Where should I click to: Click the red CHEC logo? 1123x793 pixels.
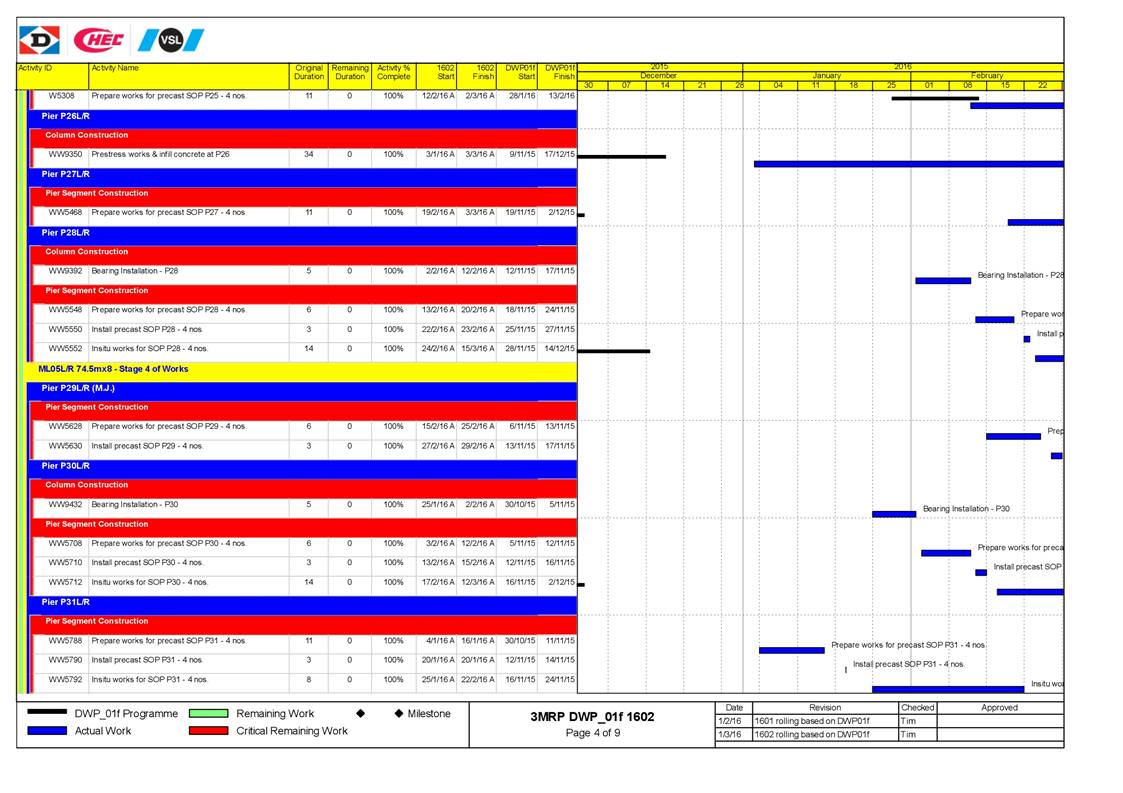pos(99,40)
